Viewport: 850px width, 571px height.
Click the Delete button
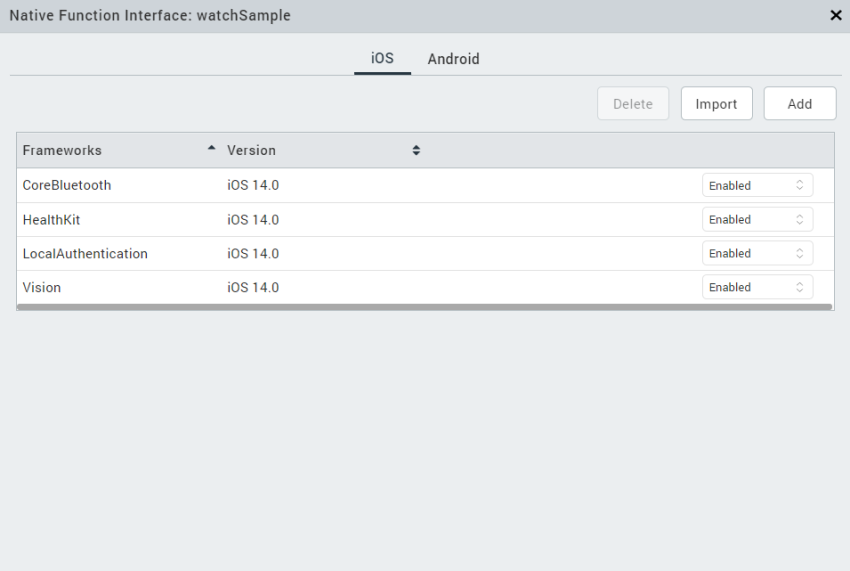[x=633, y=104]
